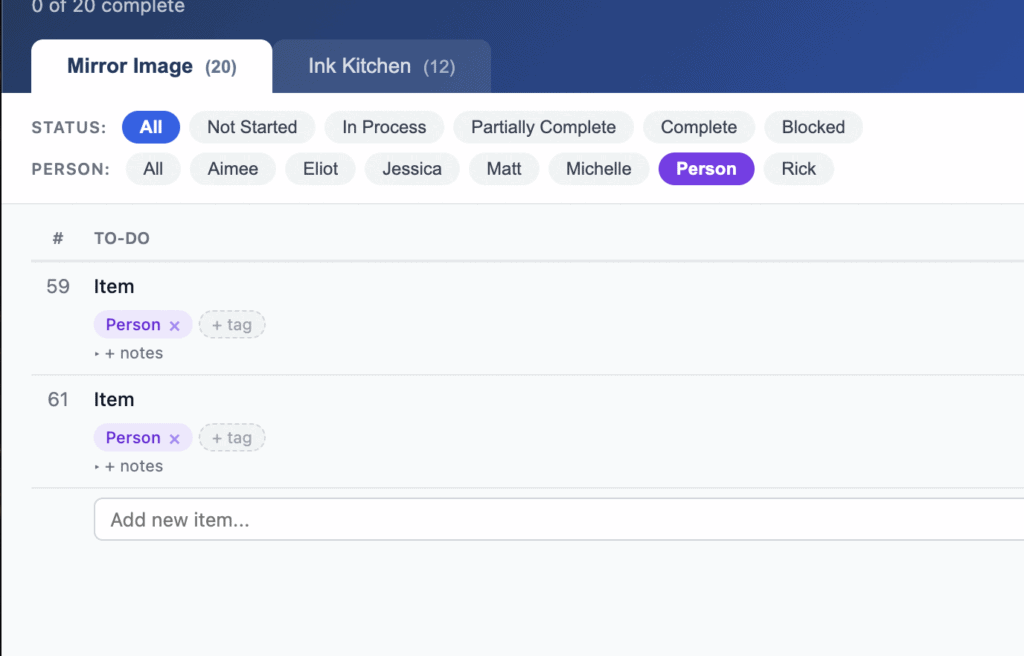Show only Blocked items
1024x656 pixels.
click(x=813, y=127)
